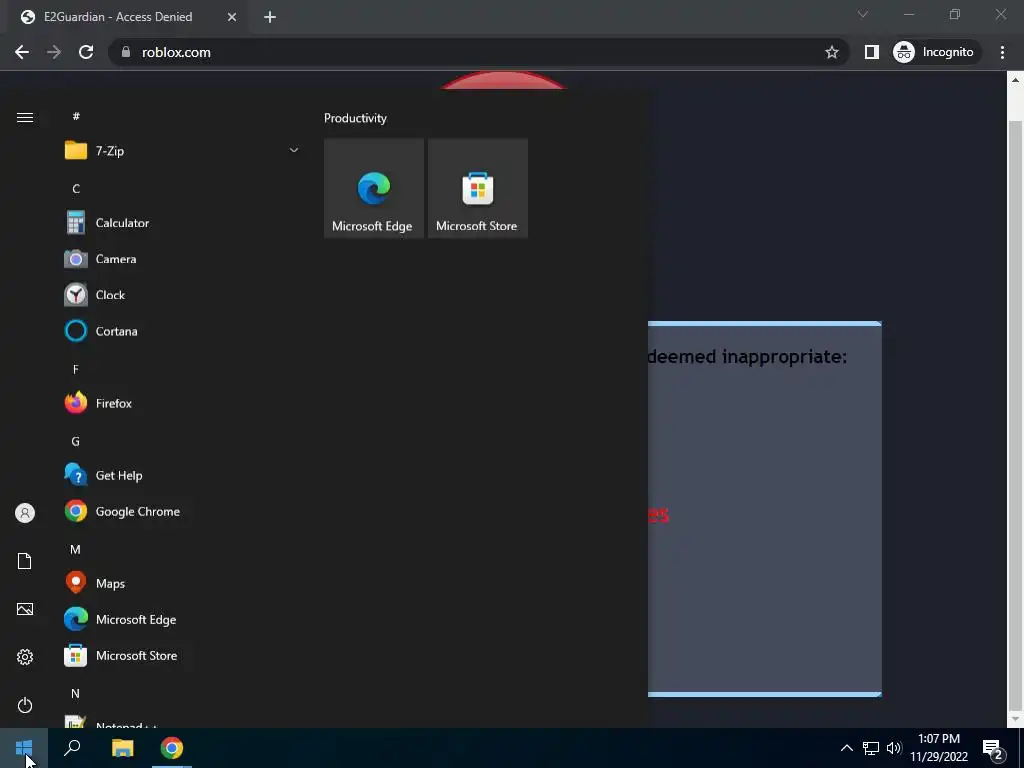Reload the roblox.com page

(86, 52)
